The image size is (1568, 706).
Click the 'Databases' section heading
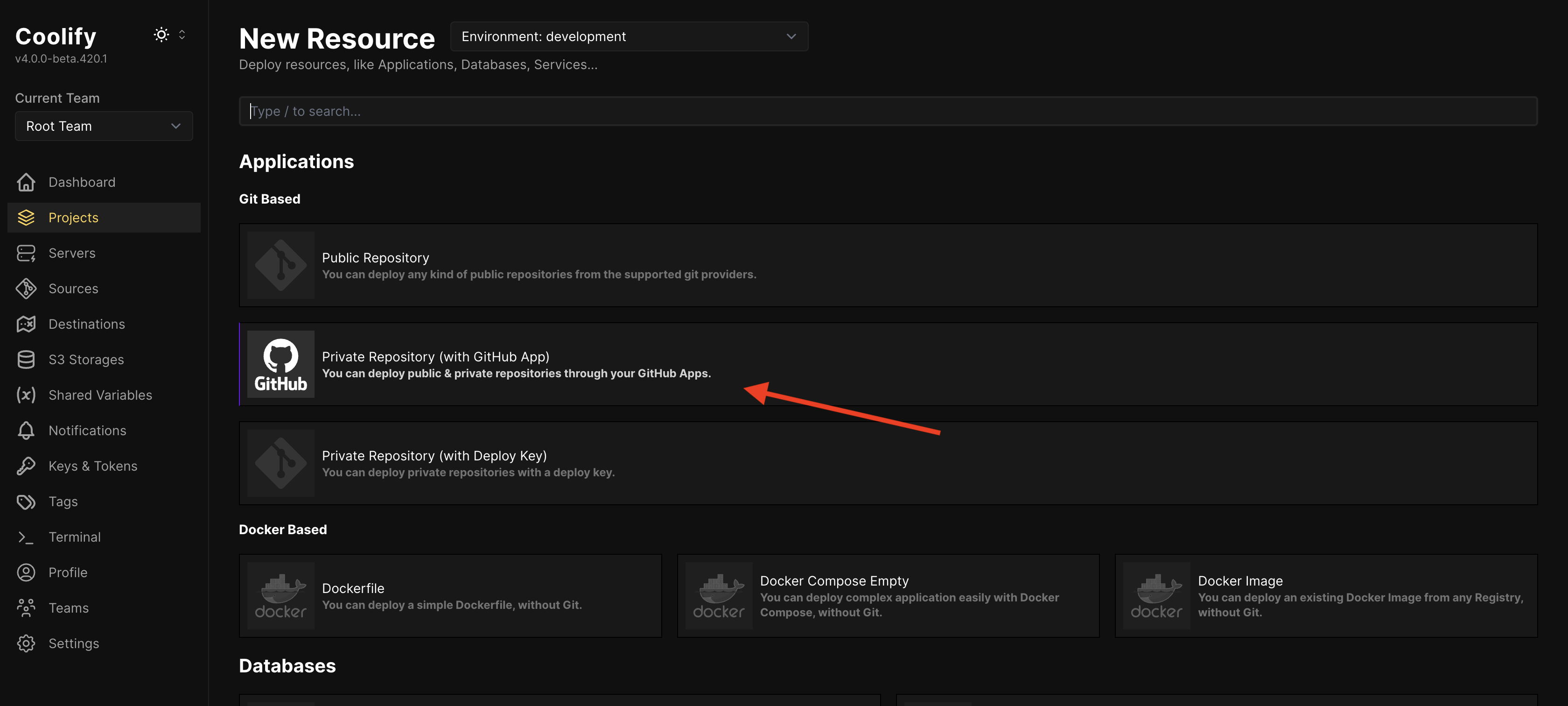287,666
